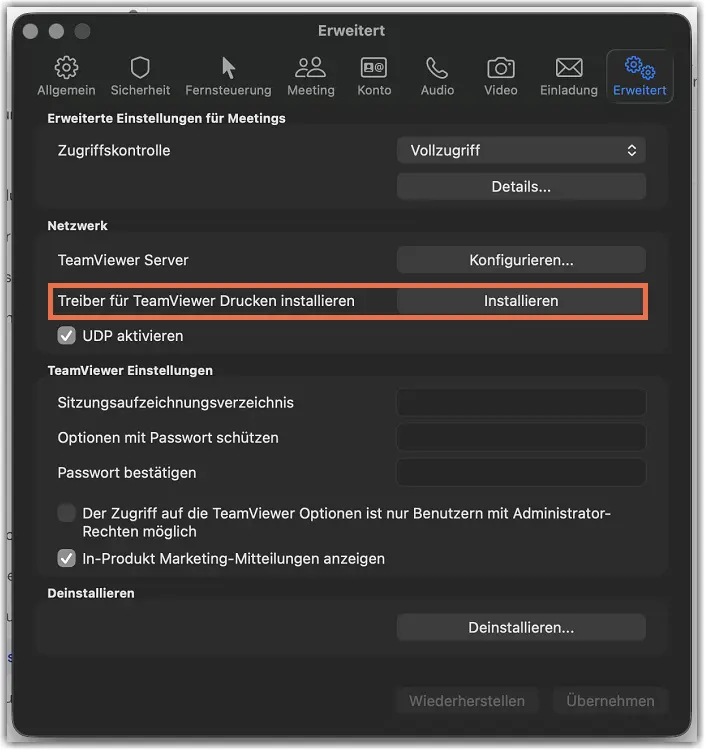This screenshot has width=705, height=750.
Task: Open the Einladung envelope icon tab
Action: (569, 77)
